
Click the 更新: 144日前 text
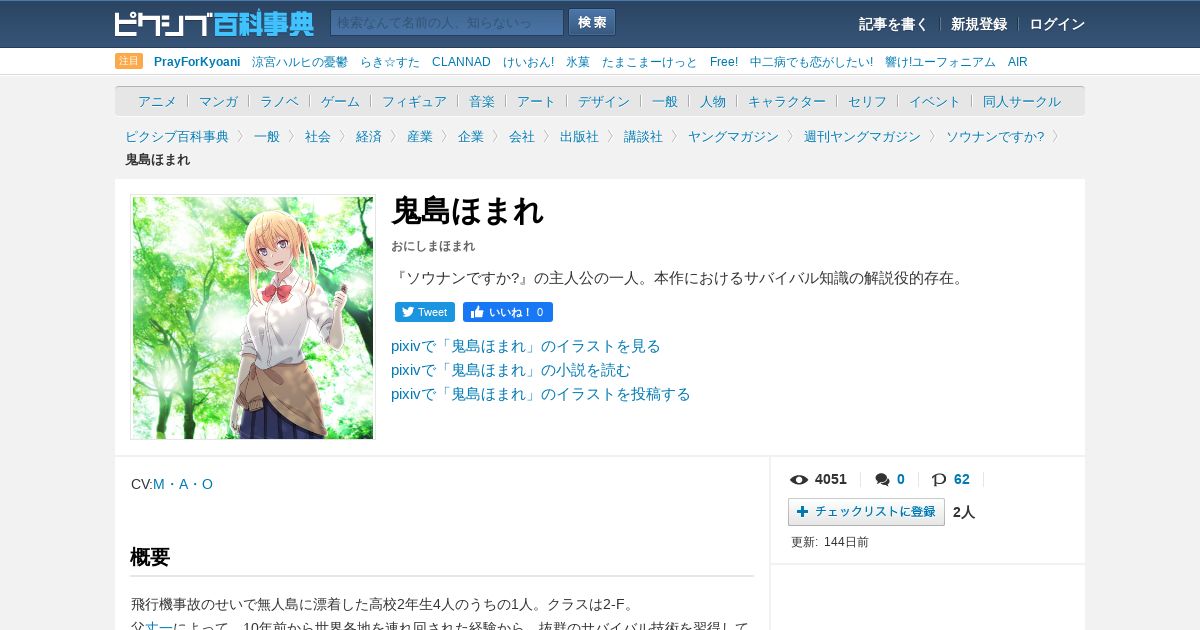[830, 542]
